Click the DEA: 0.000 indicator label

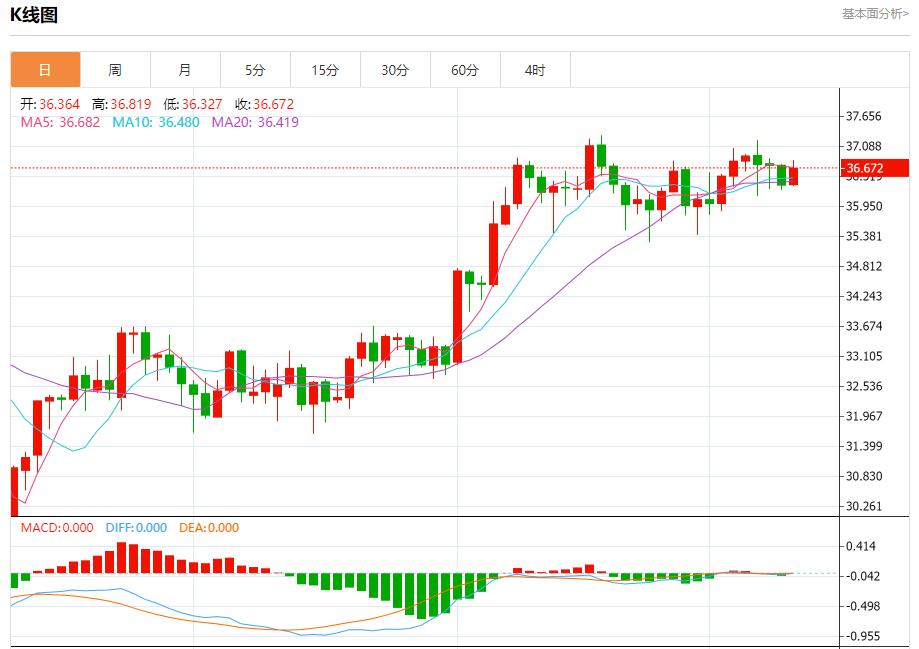[209, 528]
